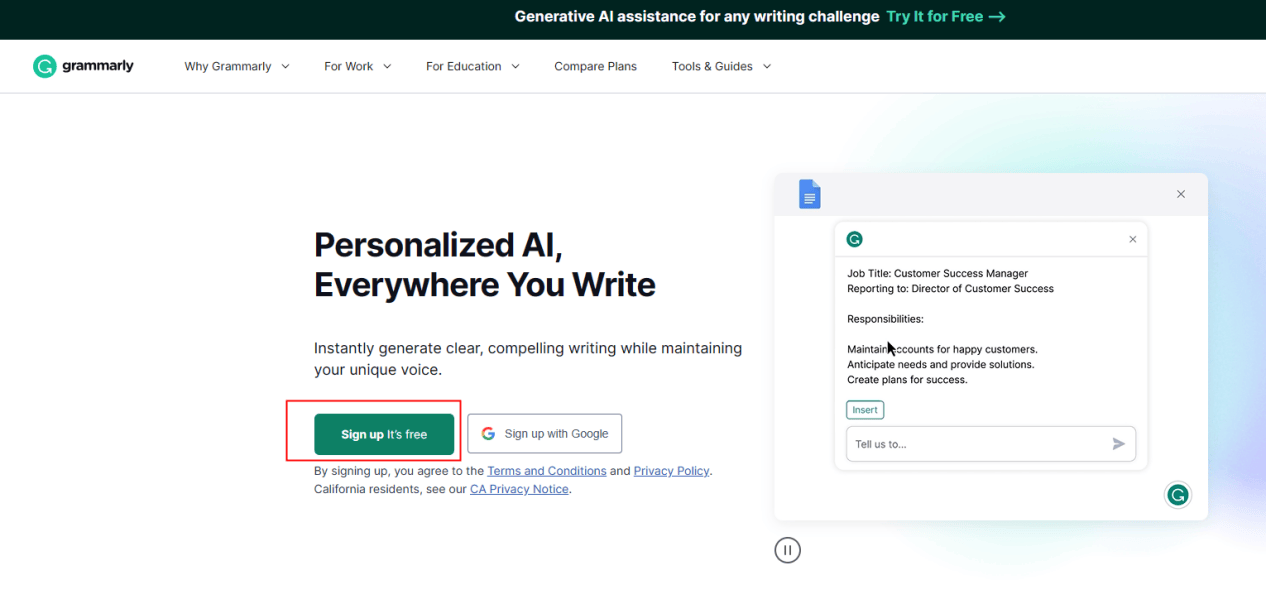The height and width of the screenshot is (599, 1266).
Task: Click the Grammarly logo in header
Action: tap(83, 66)
